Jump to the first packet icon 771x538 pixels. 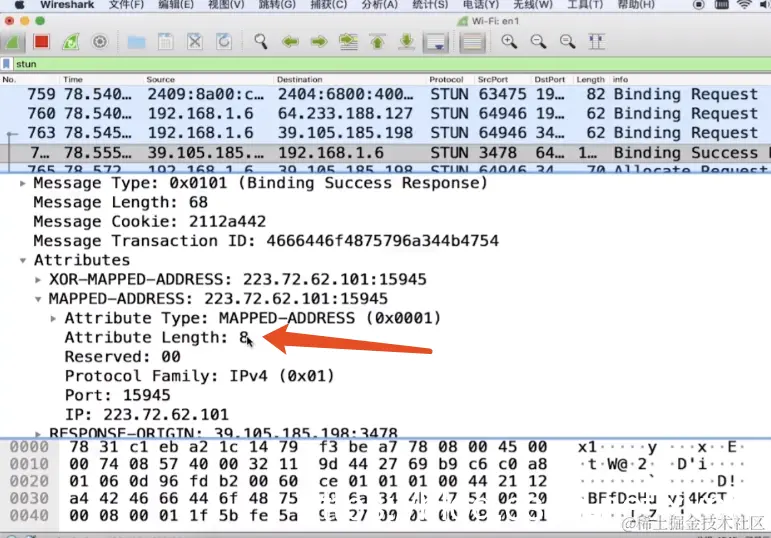point(378,42)
